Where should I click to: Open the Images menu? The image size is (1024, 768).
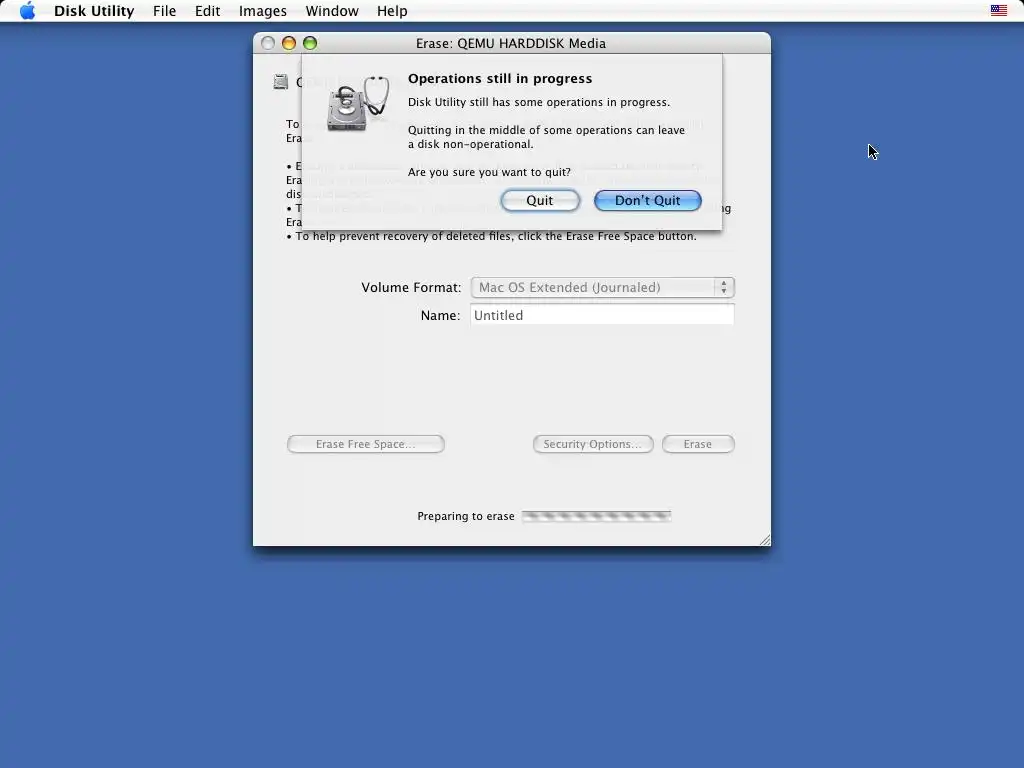263,11
